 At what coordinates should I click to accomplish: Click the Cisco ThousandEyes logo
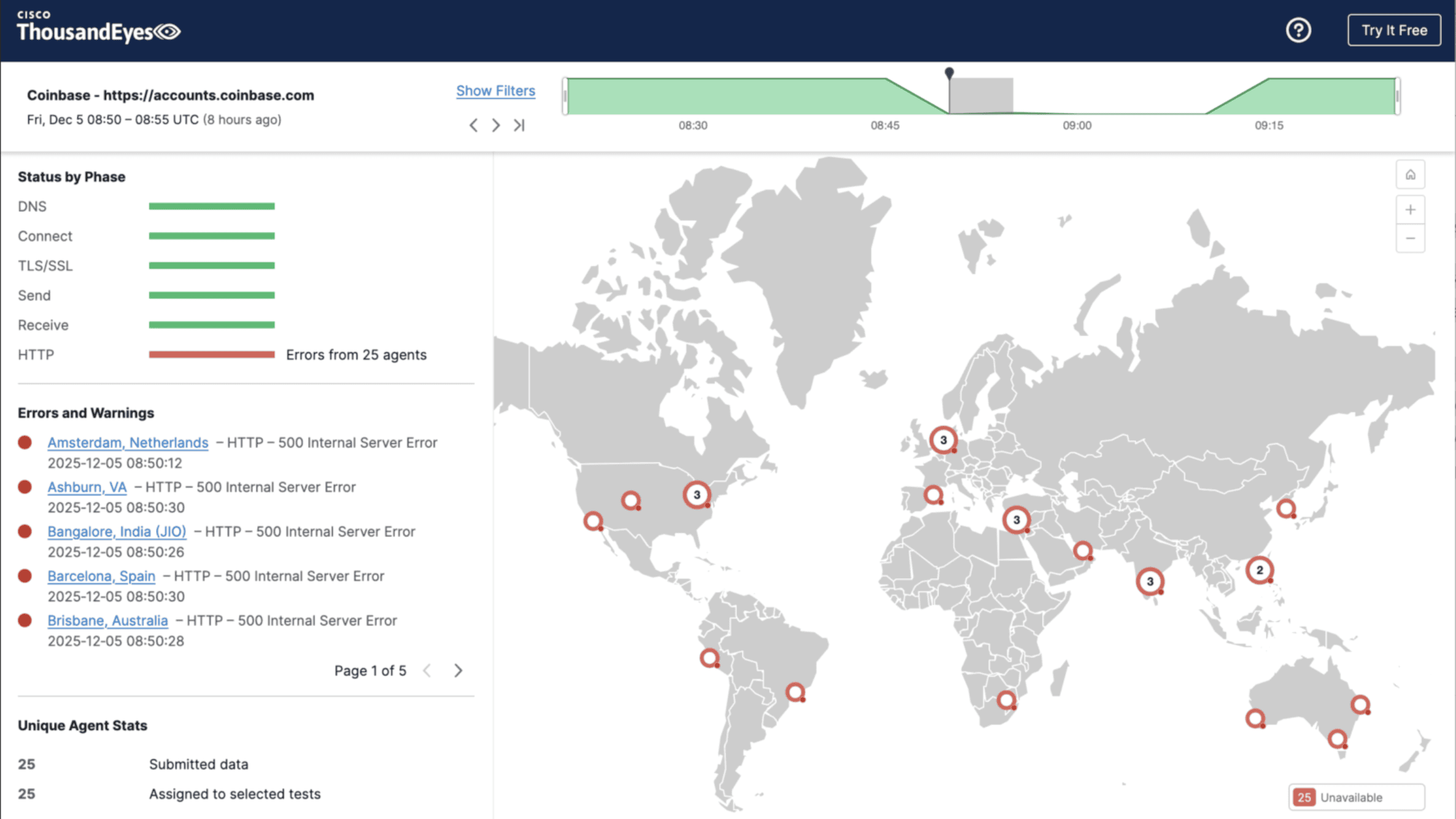[x=98, y=27]
